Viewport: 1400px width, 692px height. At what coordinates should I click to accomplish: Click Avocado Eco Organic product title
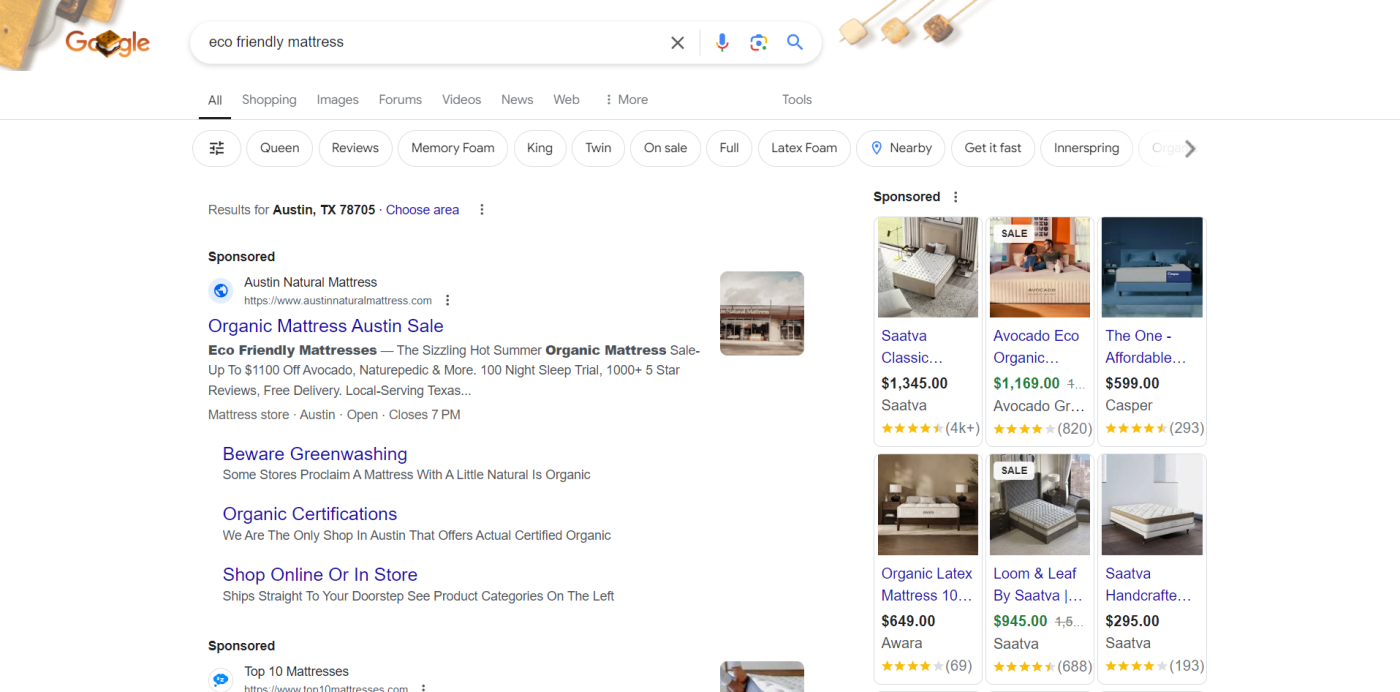click(x=1036, y=347)
